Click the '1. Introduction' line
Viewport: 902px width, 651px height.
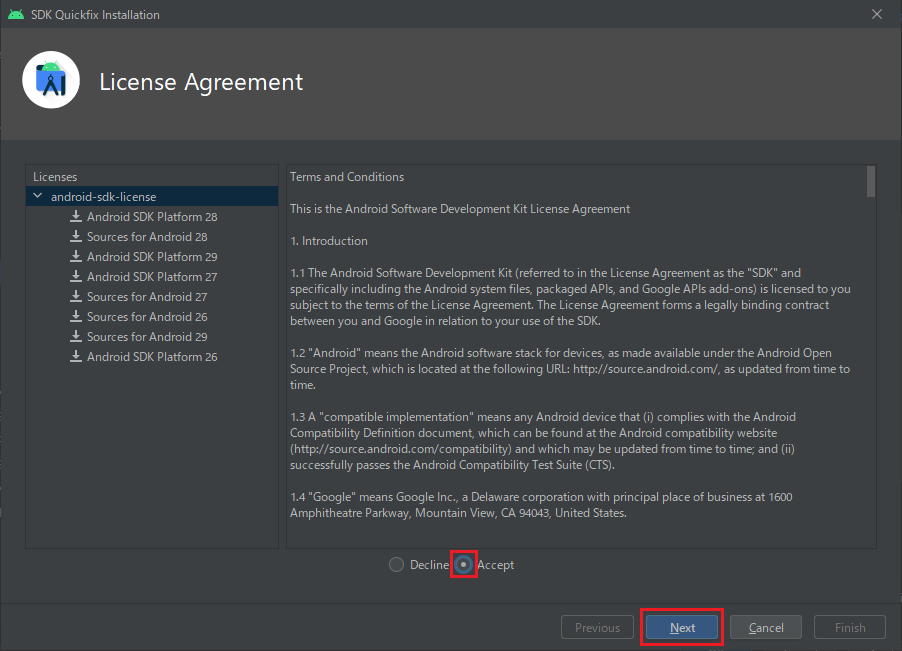click(x=328, y=241)
